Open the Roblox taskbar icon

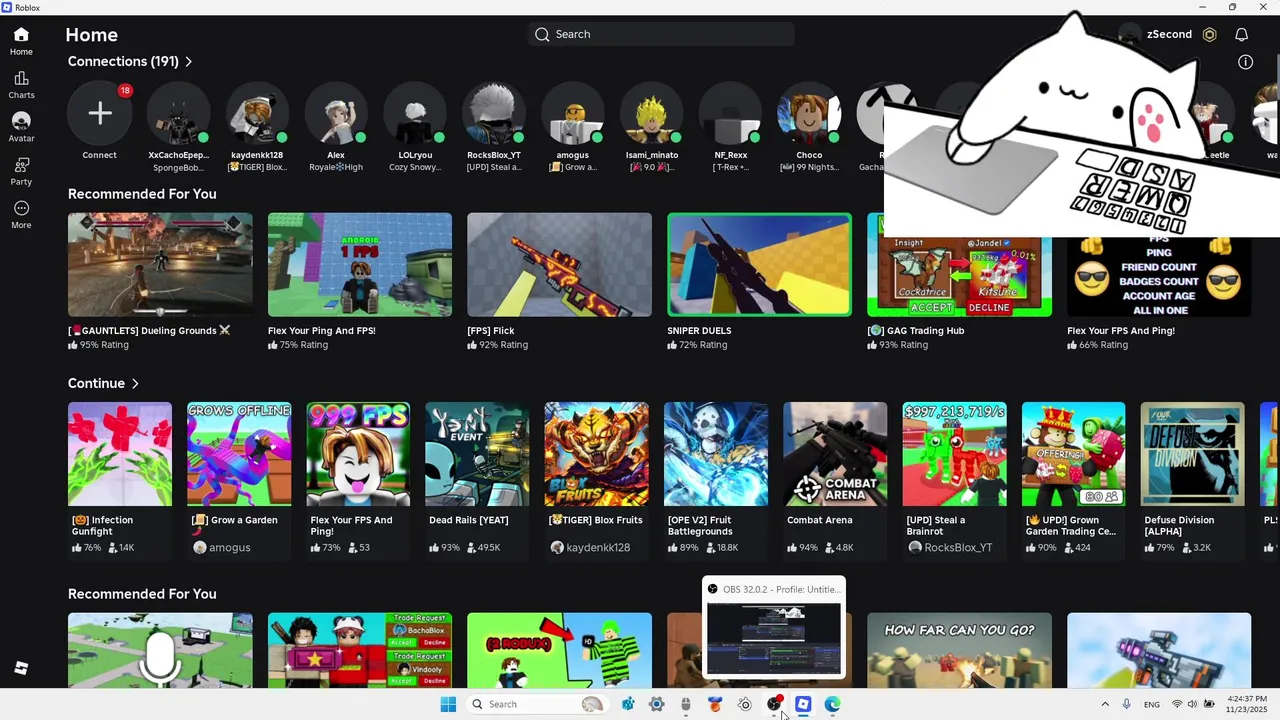(x=803, y=704)
